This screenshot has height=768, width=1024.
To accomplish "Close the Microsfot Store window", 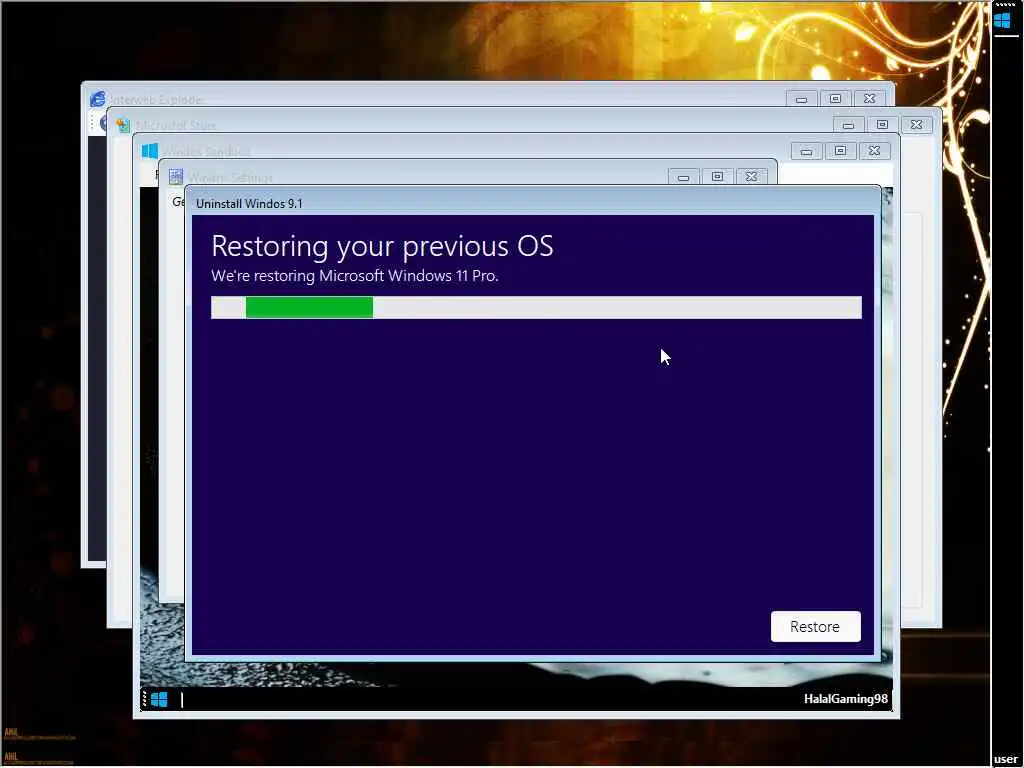I will click(x=916, y=125).
